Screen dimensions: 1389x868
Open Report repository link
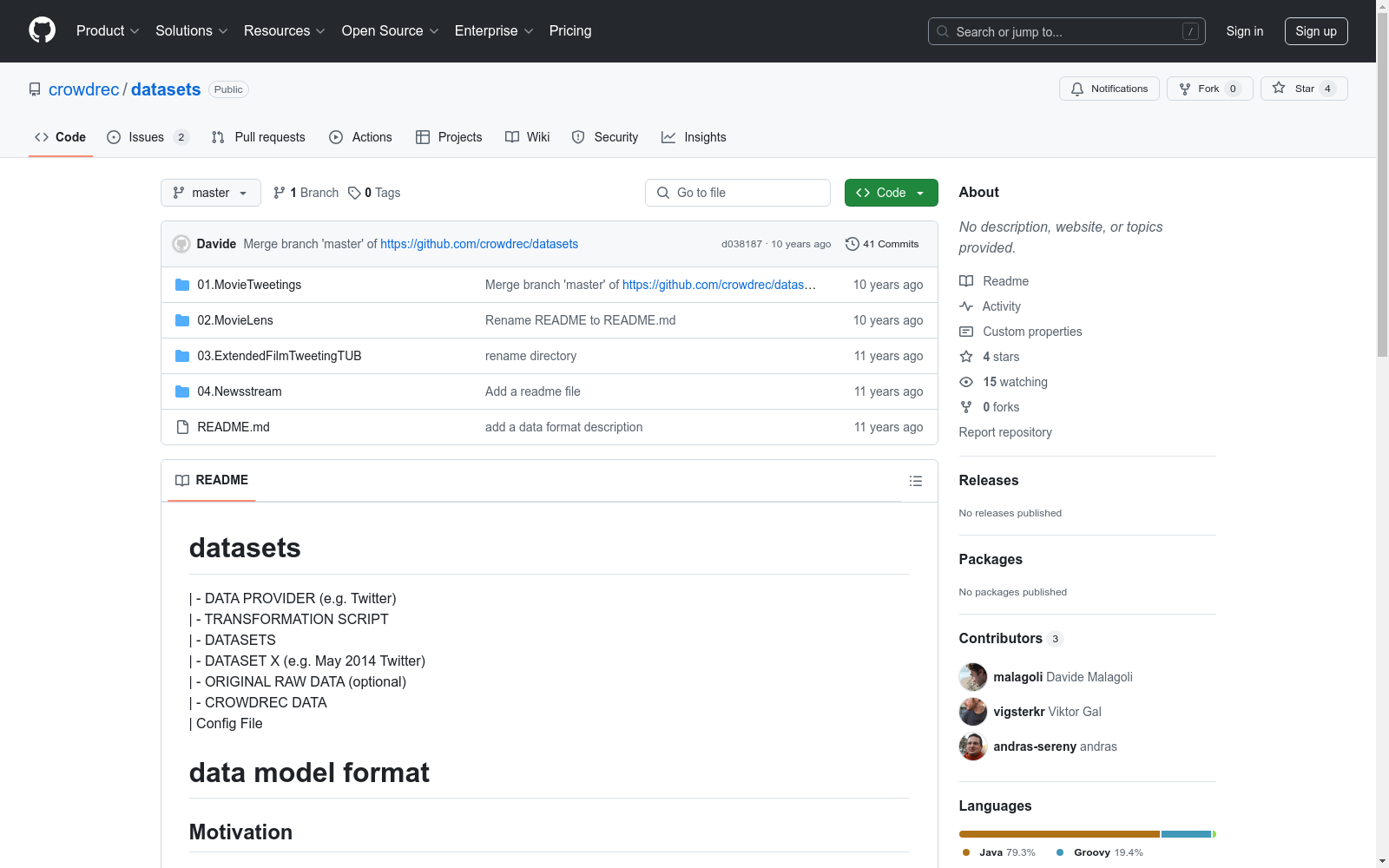click(x=1005, y=432)
